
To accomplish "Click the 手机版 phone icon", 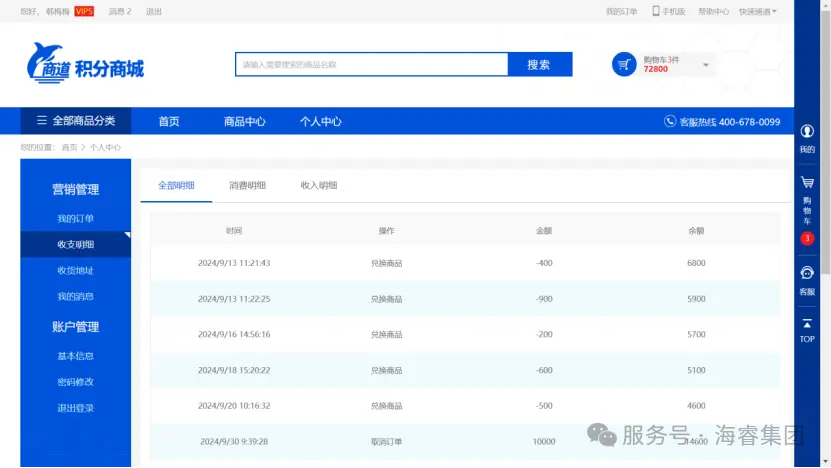I will coord(656,11).
